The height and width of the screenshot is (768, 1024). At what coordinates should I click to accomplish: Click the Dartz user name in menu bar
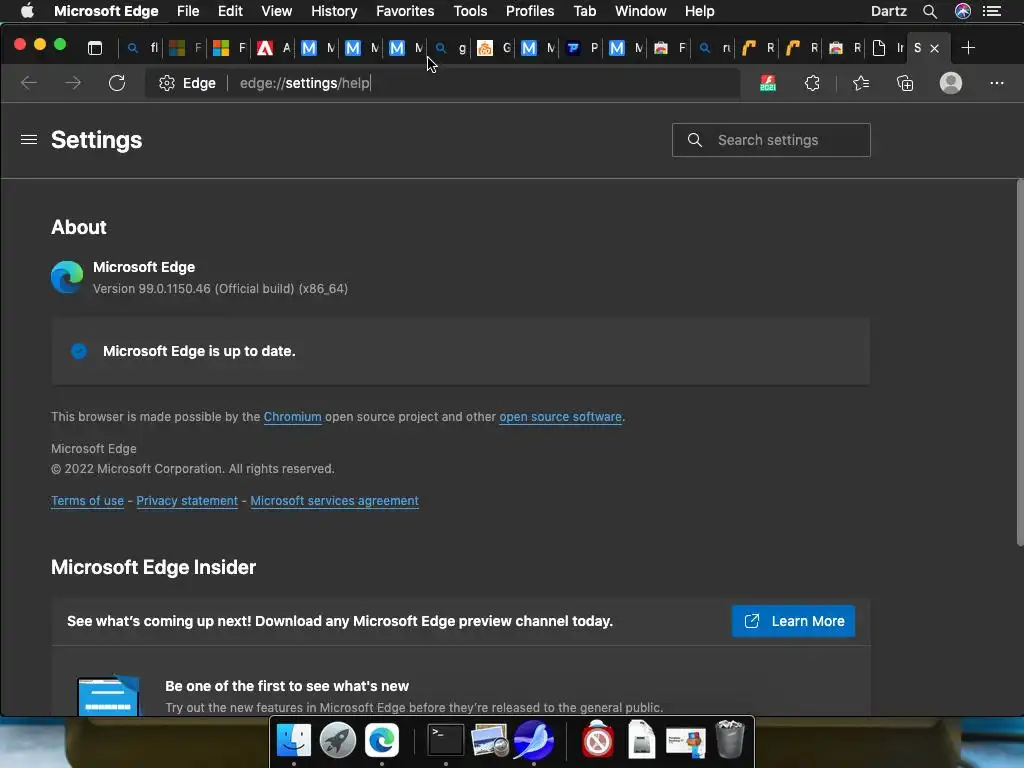(x=889, y=11)
